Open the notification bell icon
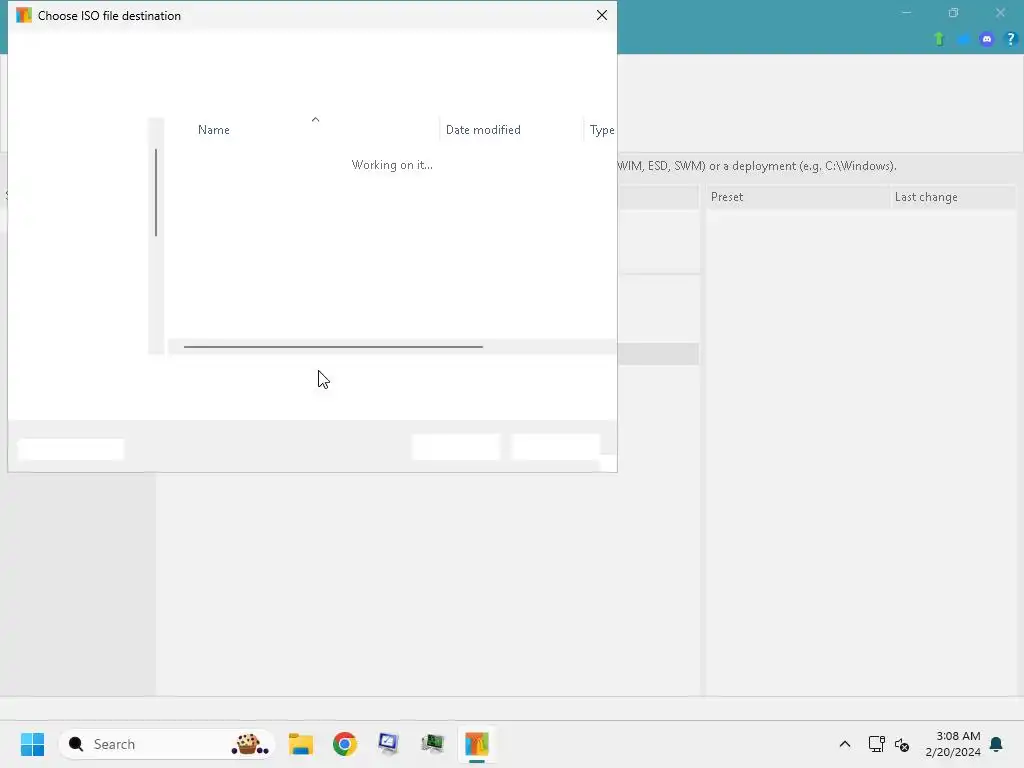Image resolution: width=1024 pixels, height=768 pixels. [996, 744]
